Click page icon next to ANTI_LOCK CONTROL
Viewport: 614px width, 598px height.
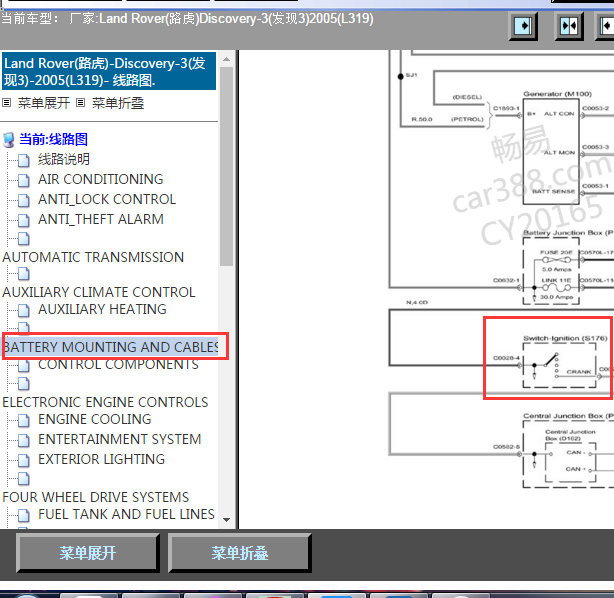[x=23, y=200]
